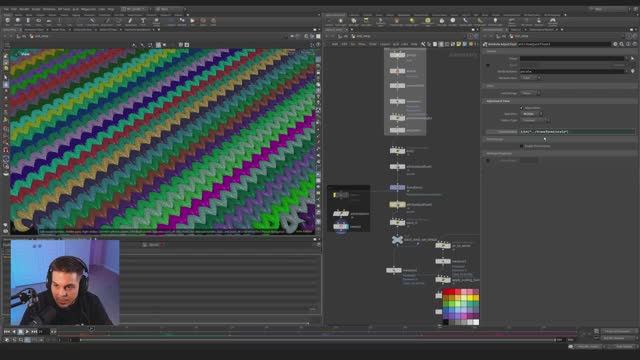This screenshot has height=360, width=640.
Task: Pick the white swatch in node color palette
Action: point(476,322)
